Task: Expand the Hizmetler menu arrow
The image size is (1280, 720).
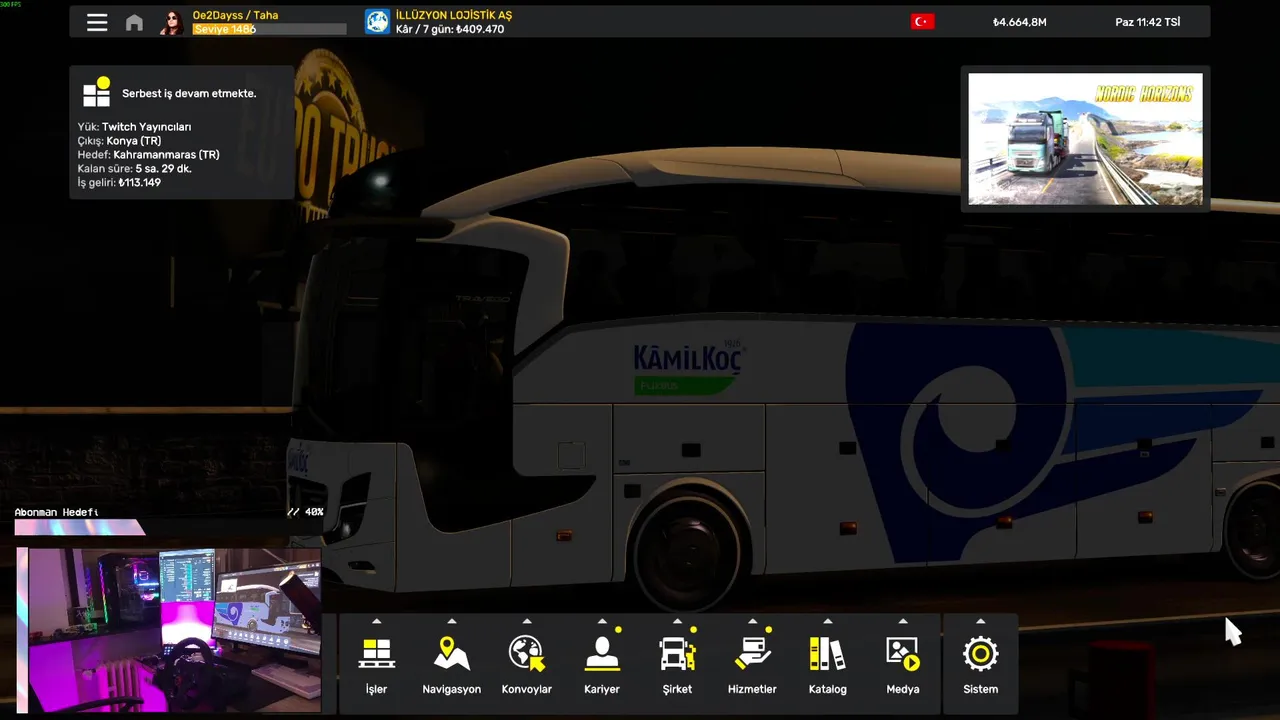Action: click(x=752, y=621)
